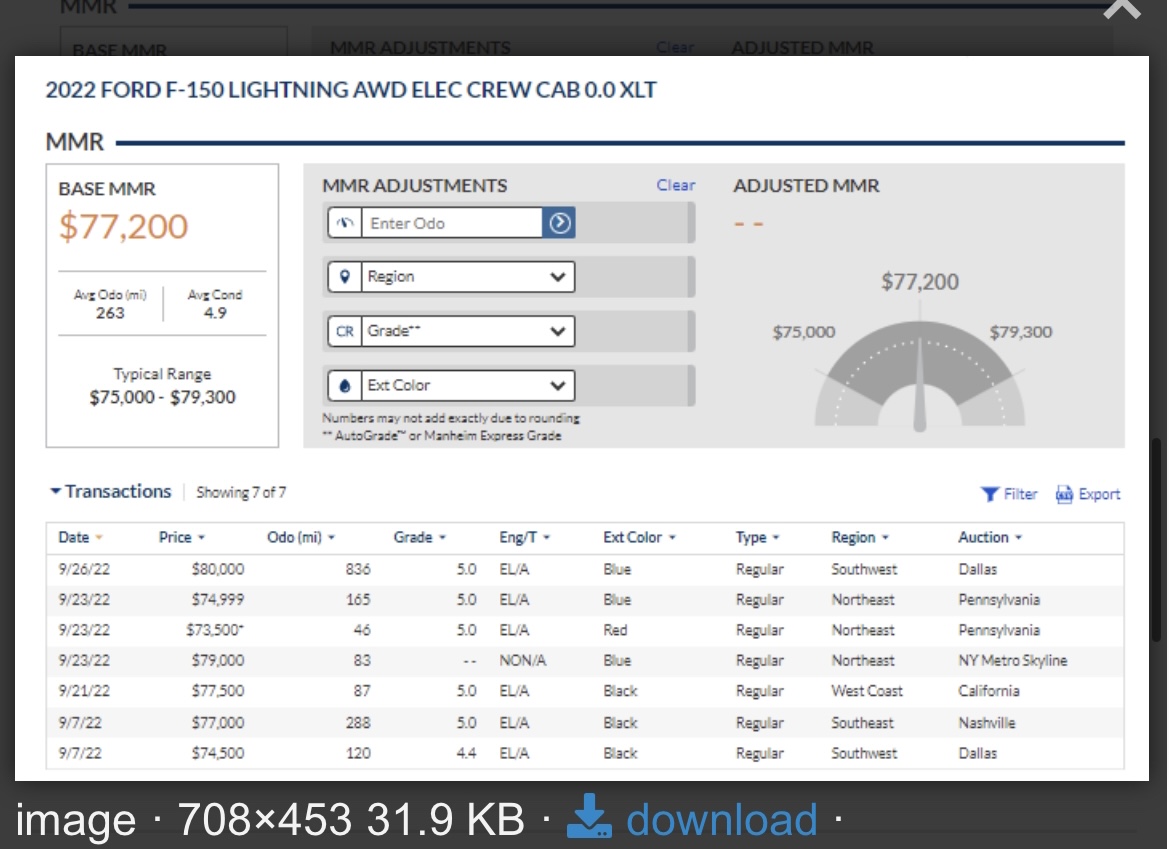Sort transactions by Ext Color column
This screenshot has width=1169, height=849.
click(x=640, y=537)
